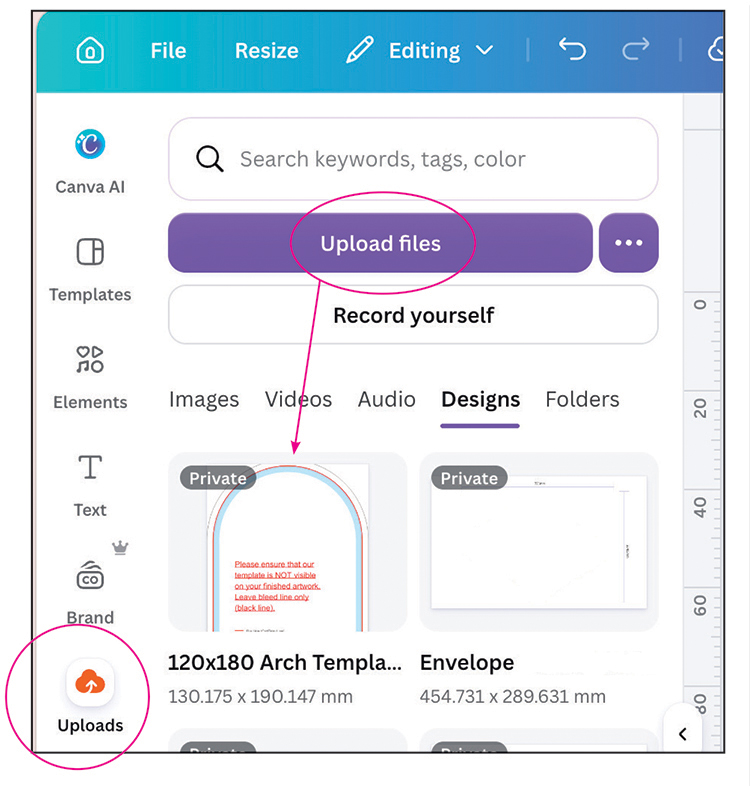Click the Private badge on Envelope
Screen dimensions: 750x786
(469, 478)
